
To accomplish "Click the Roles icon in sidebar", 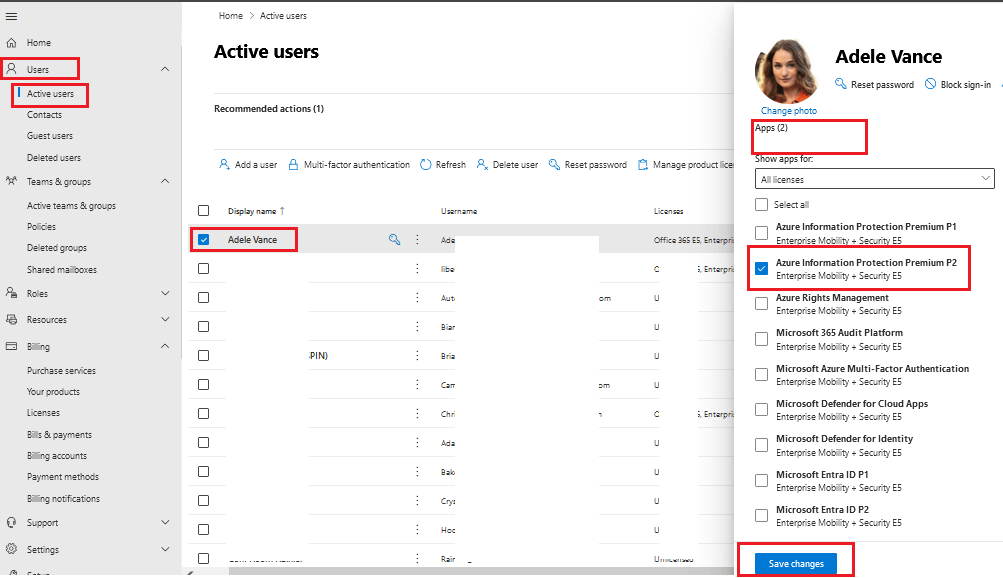I will tap(12, 293).
